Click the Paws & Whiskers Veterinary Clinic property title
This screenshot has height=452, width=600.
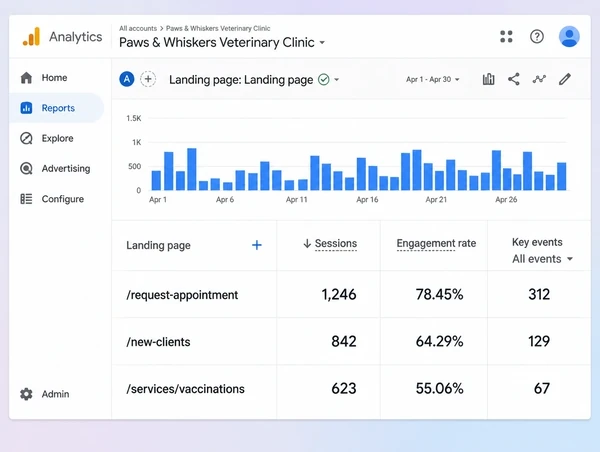click(217, 42)
